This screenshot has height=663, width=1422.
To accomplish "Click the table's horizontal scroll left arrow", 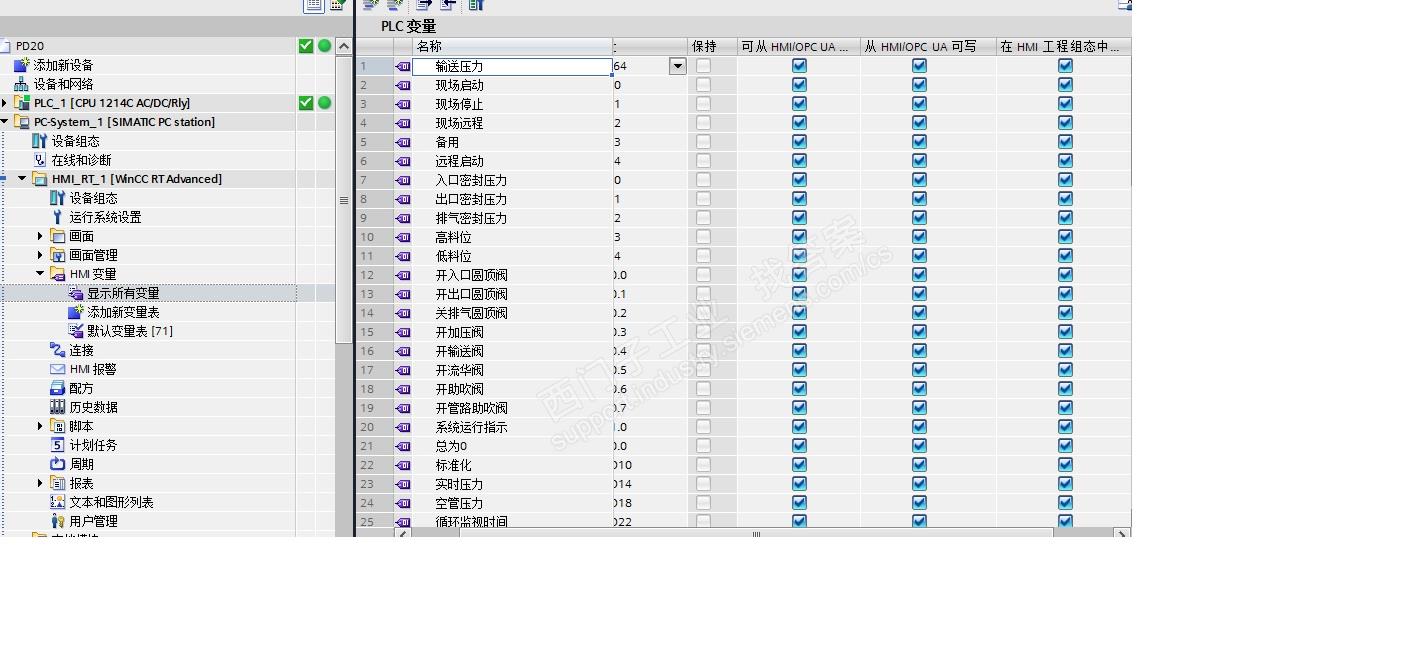I will point(404,534).
